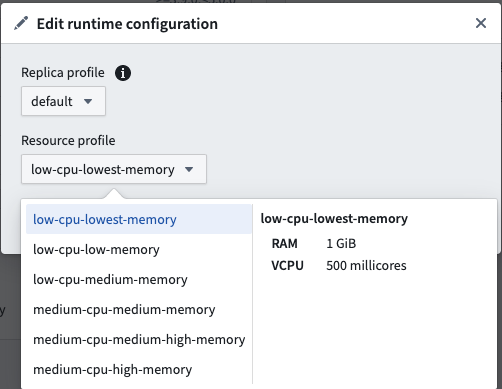Open the Replica profile default dropdown

(x=63, y=101)
